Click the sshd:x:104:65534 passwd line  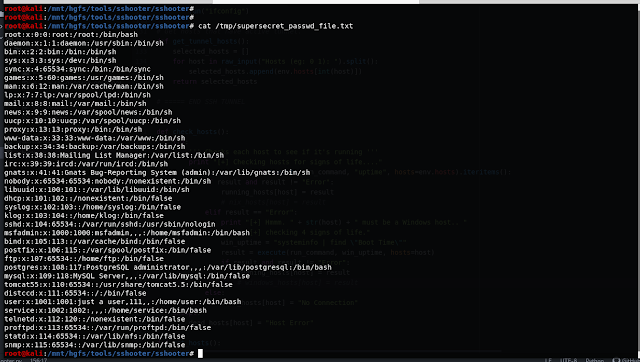coord(110,224)
